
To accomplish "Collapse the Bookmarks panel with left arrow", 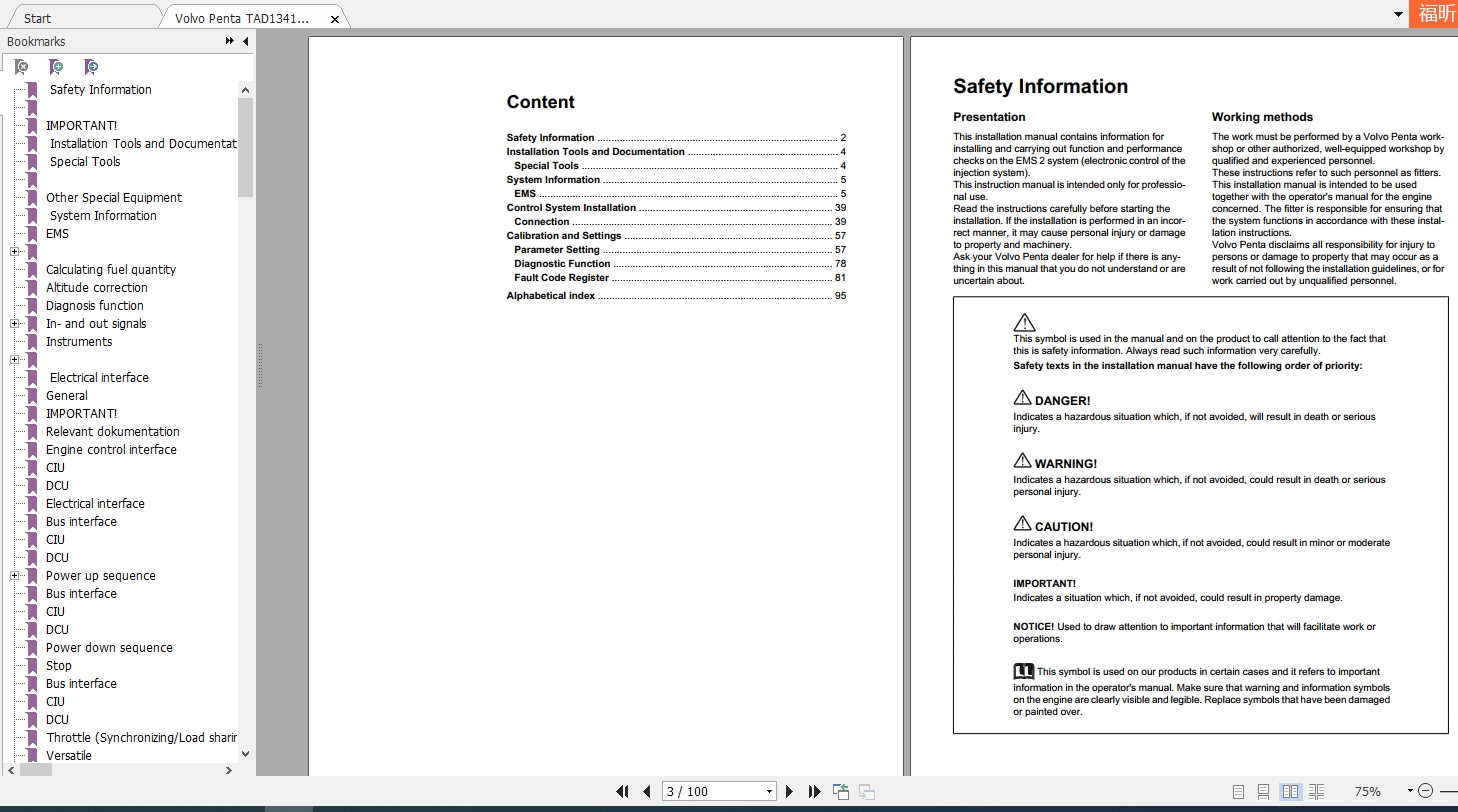I will pyautogui.click(x=245, y=41).
